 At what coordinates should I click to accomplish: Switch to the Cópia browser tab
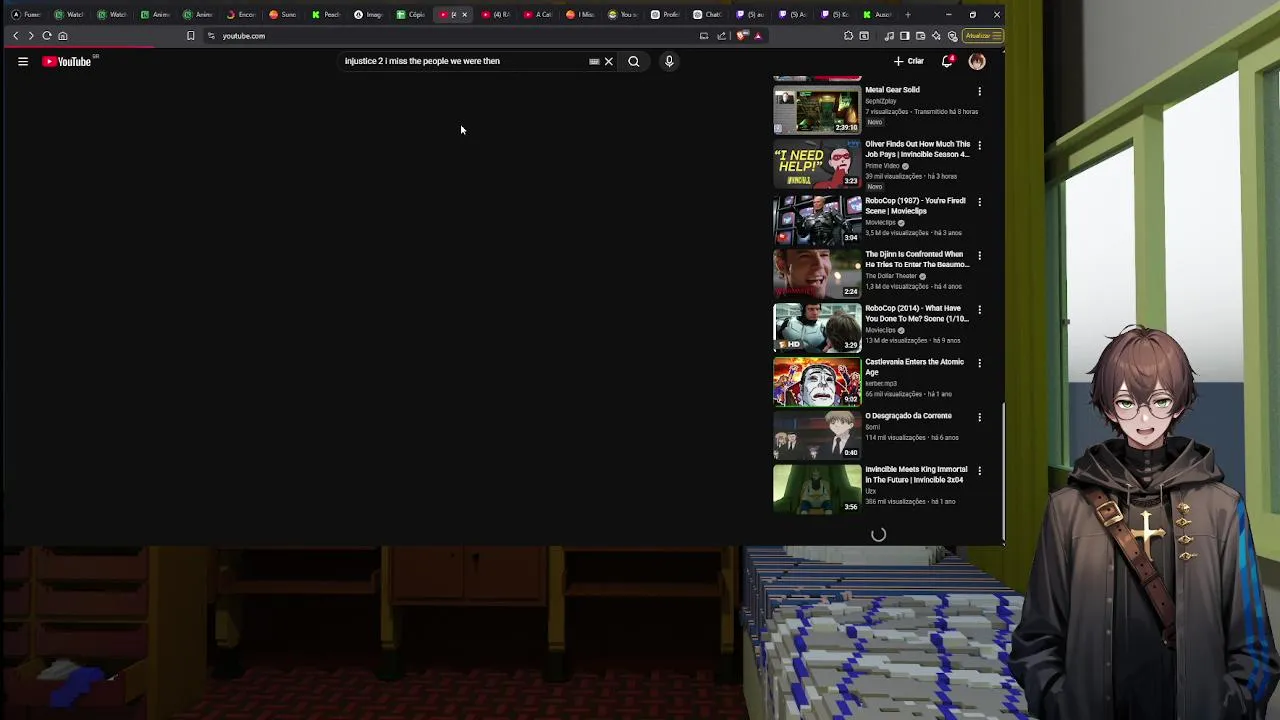tap(410, 15)
